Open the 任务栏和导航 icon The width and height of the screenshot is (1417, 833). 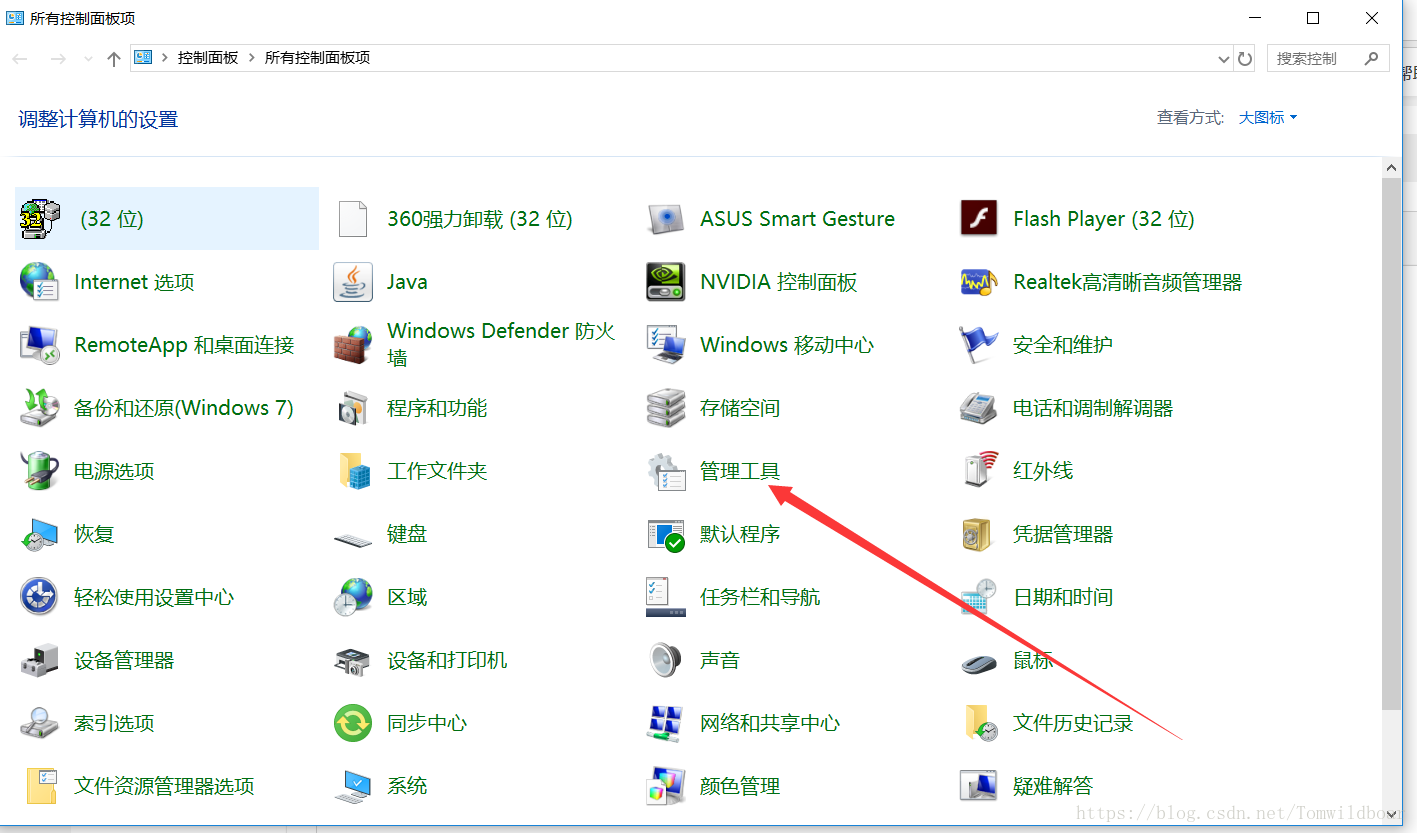[666, 597]
